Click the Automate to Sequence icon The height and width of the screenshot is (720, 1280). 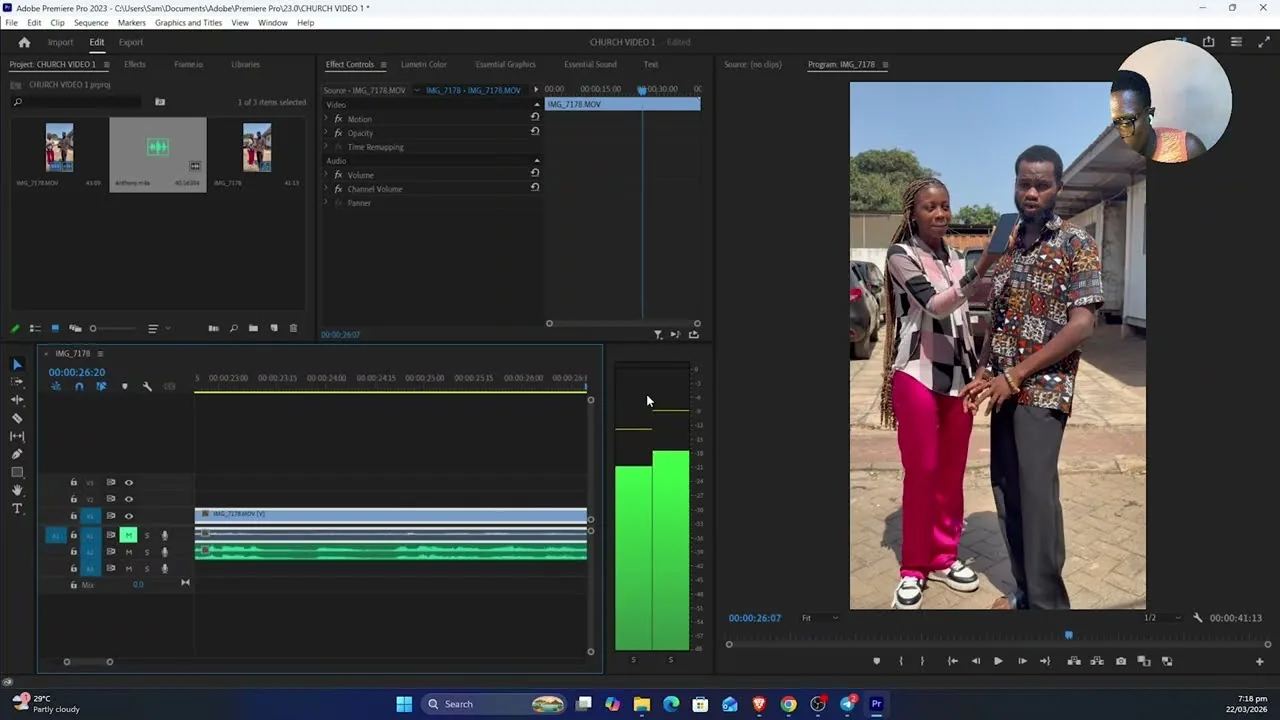[x=213, y=328]
